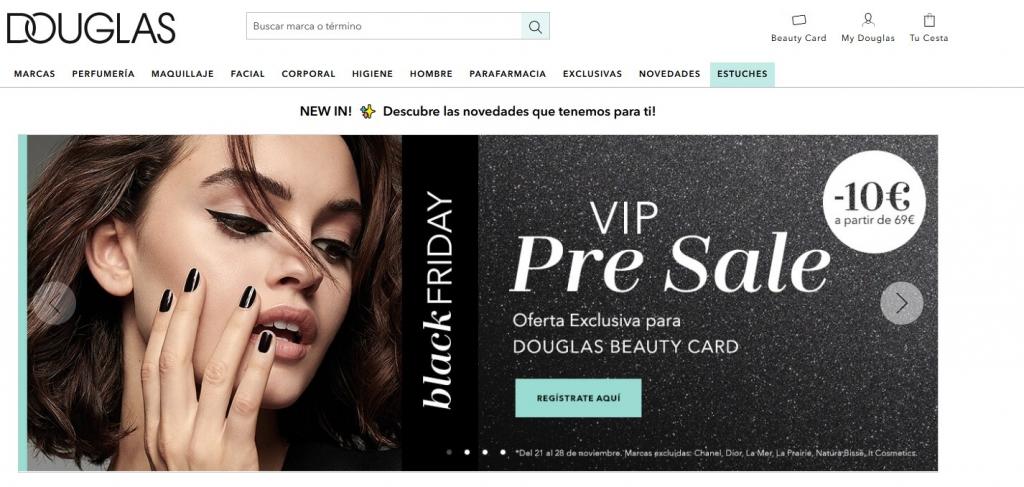
Task: Click the Douglas logo
Action: coord(91,28)
